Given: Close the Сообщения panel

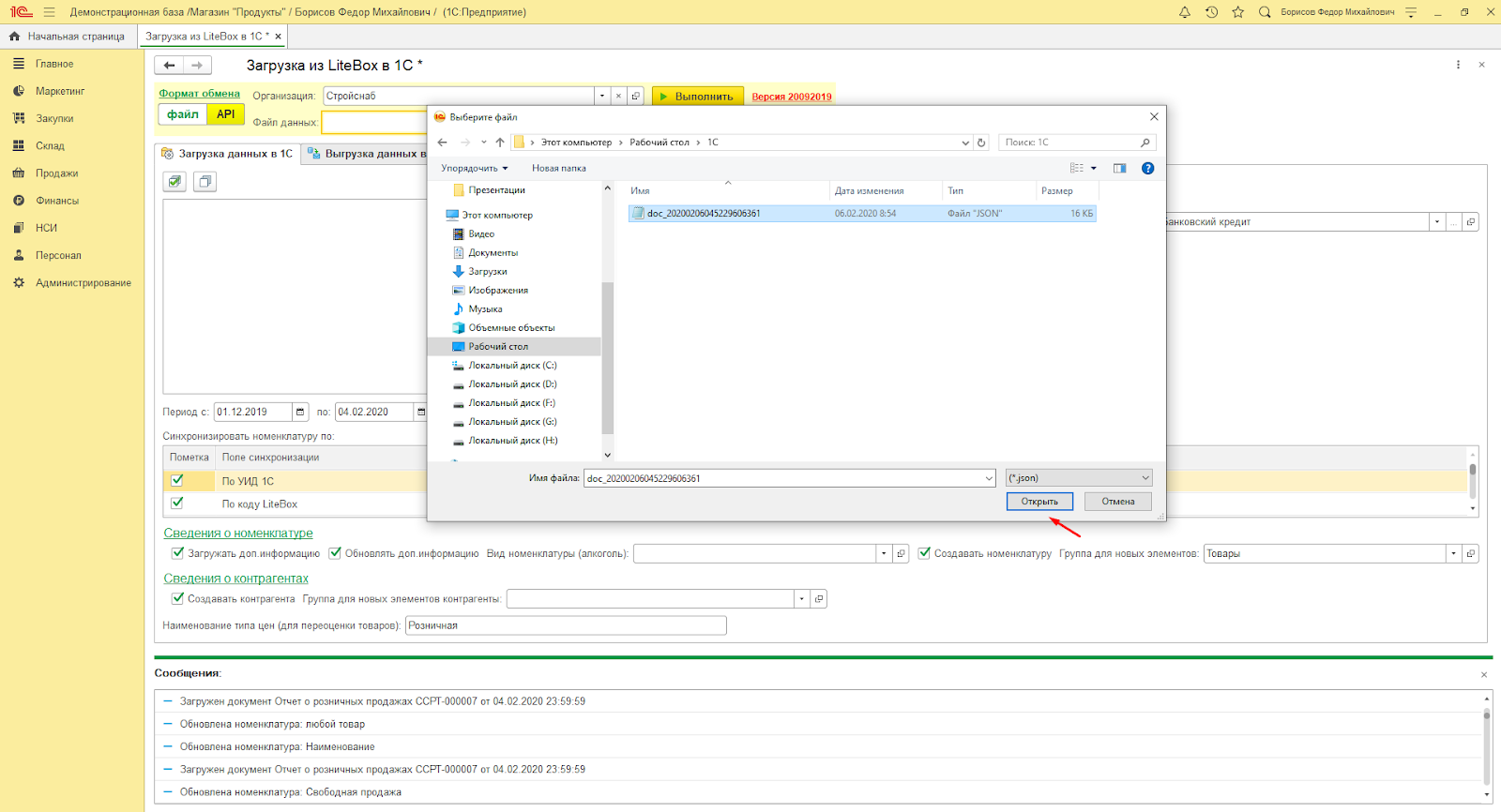Looking at the screenshot, I should [x=1484, y=675].
